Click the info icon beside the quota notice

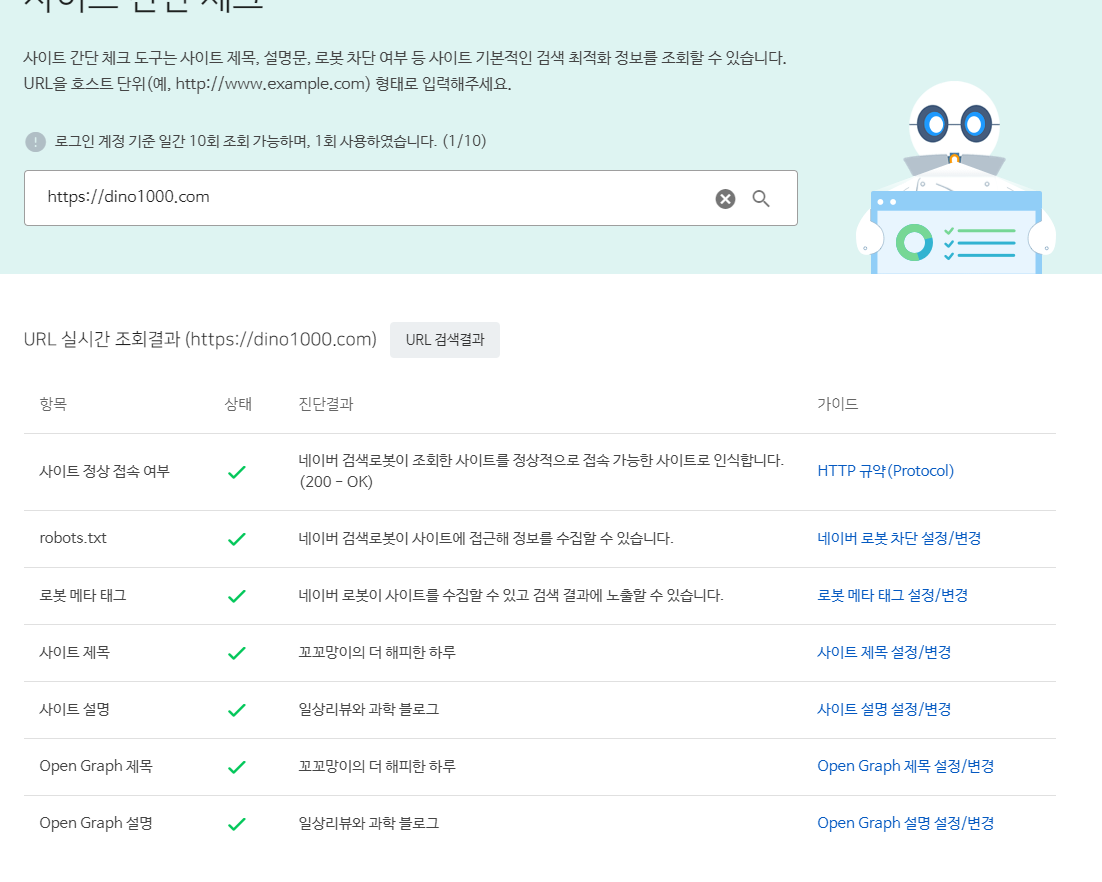pos(37,142)
